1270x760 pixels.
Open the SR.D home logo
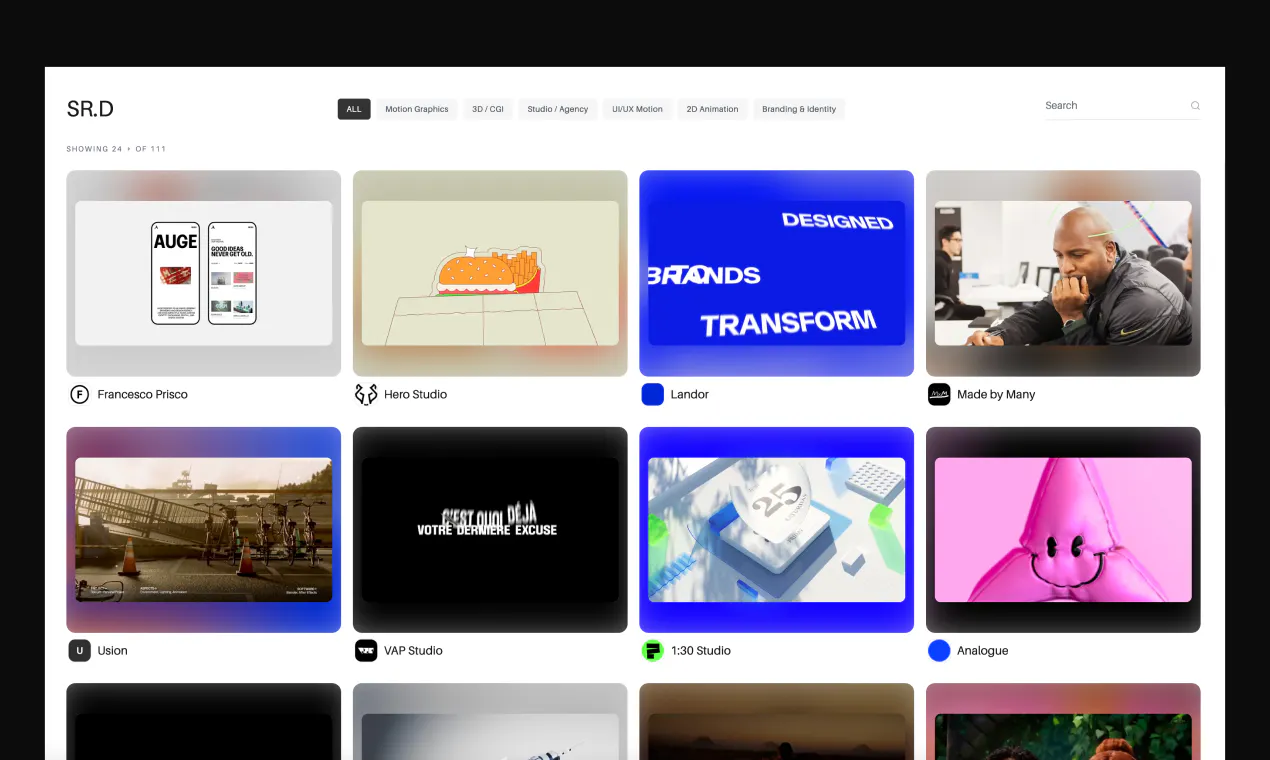click(x=90, y=109)
